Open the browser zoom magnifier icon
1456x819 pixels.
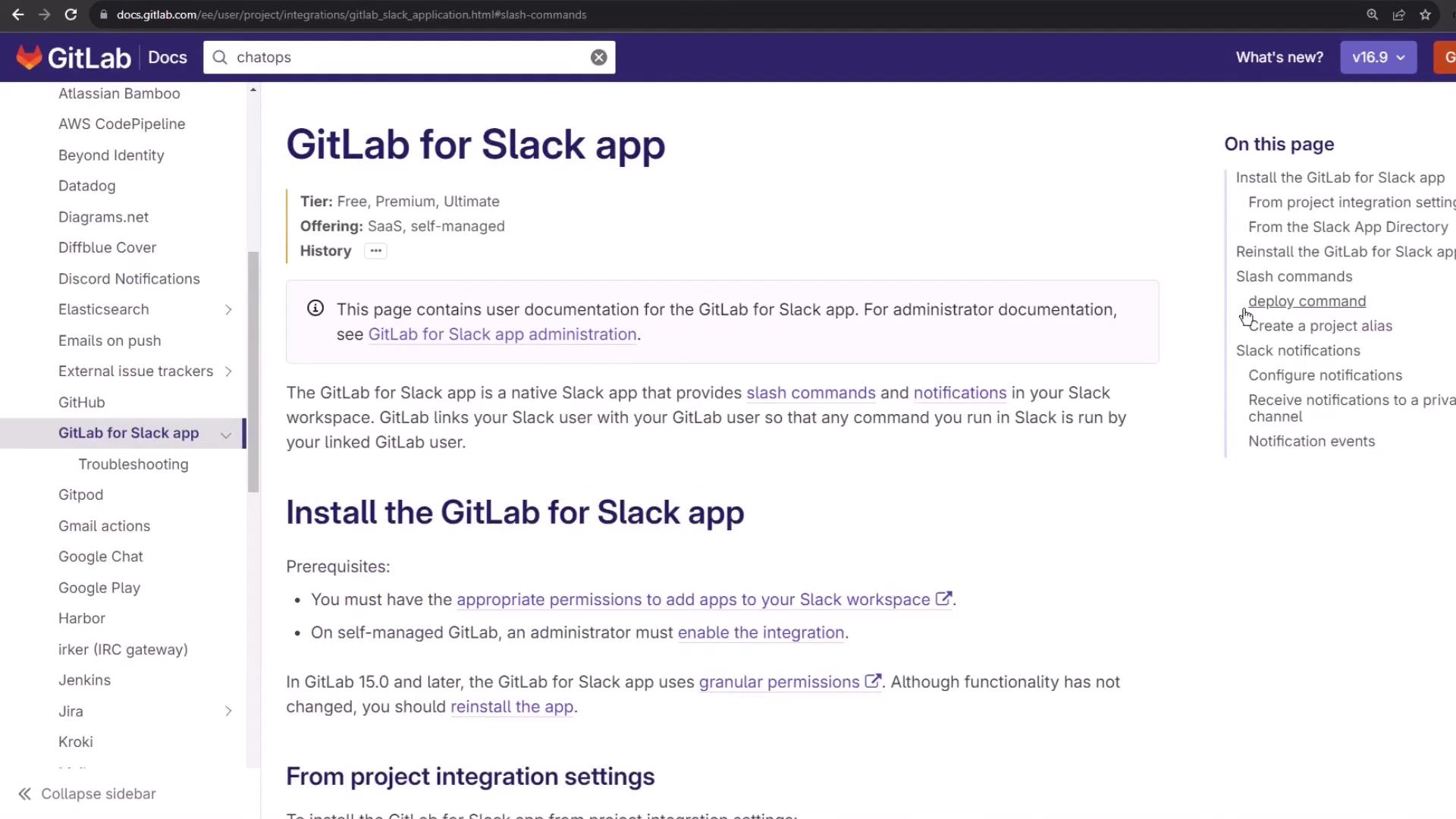coord(1372,14)
